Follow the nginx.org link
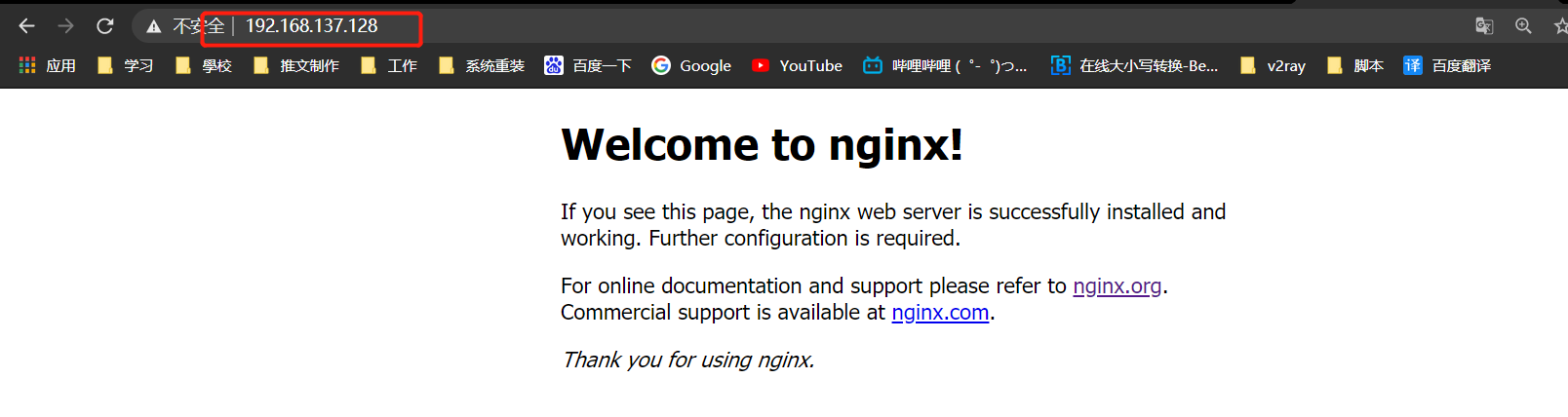The image size is (1568, 417). click(x=1117, y=286)
